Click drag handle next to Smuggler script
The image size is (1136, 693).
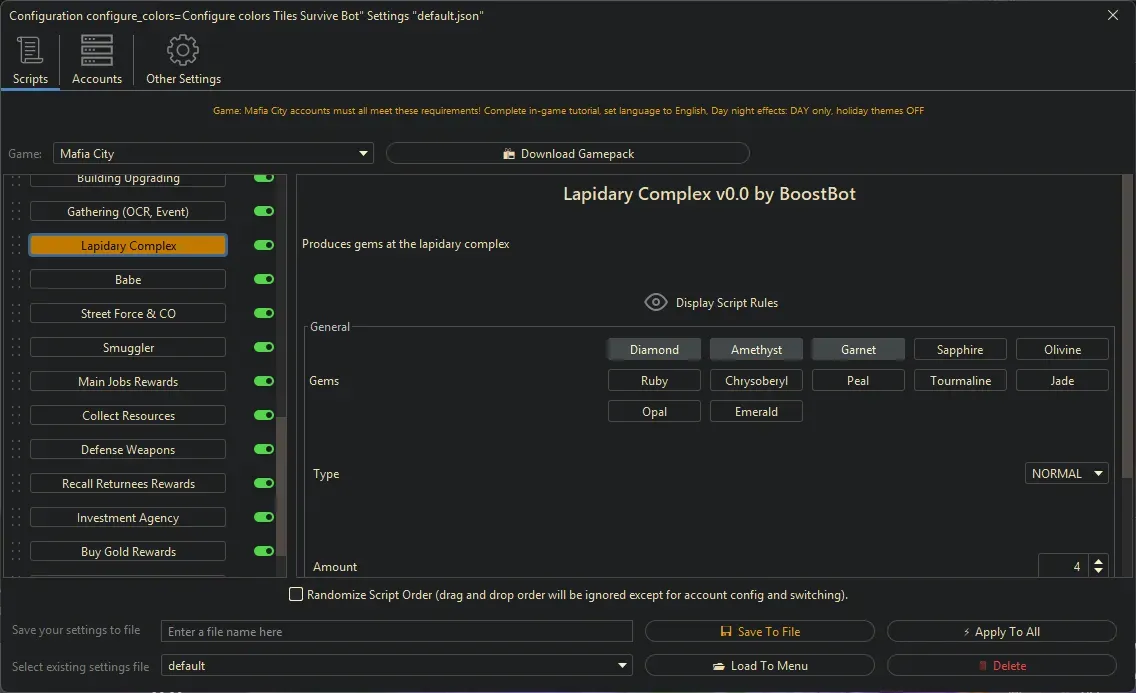pyautogui.click(x=15, y=348)
